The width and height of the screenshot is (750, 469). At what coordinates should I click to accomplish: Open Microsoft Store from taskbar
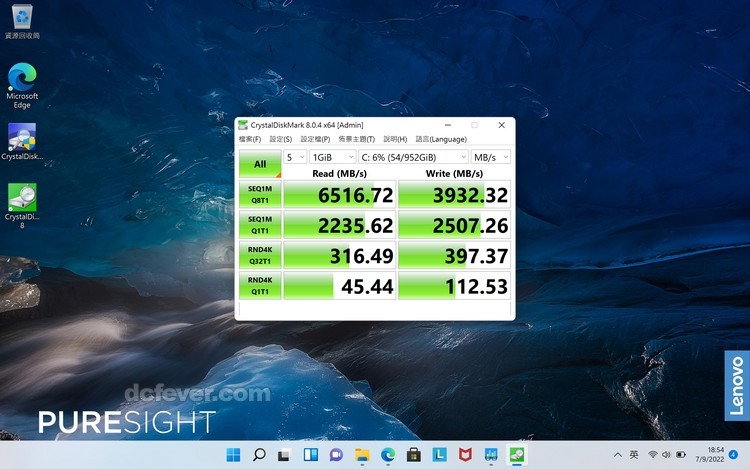414,455
